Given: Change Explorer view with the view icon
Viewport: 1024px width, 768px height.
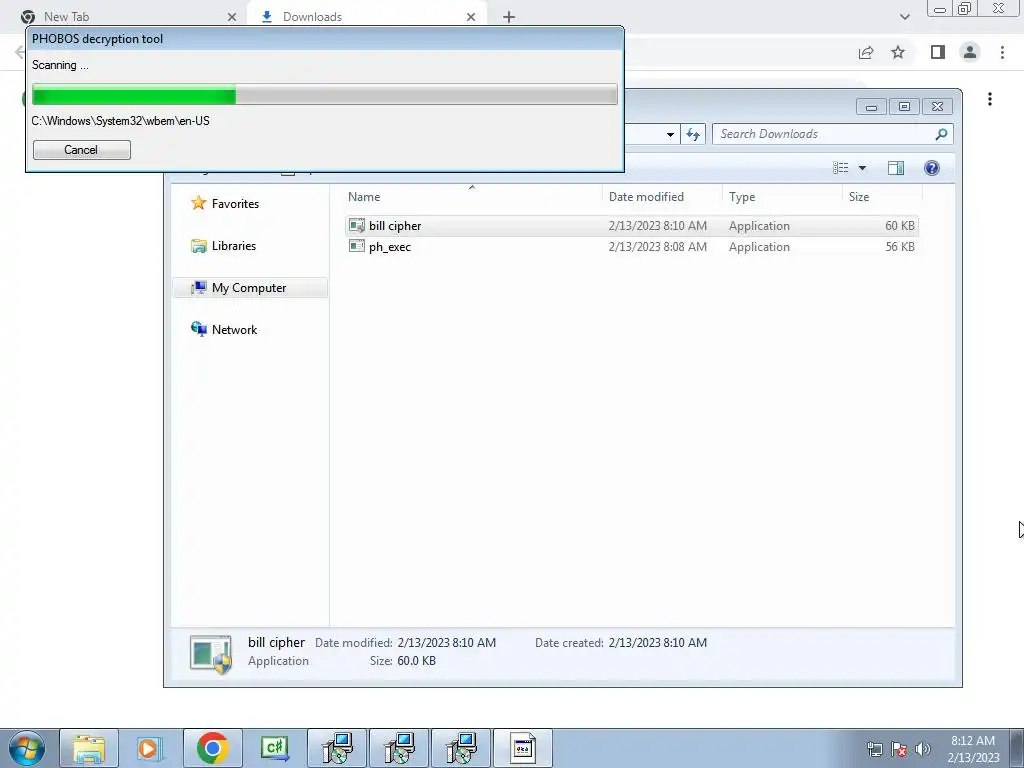Looking at the screenshot, I should coord(840,168).
